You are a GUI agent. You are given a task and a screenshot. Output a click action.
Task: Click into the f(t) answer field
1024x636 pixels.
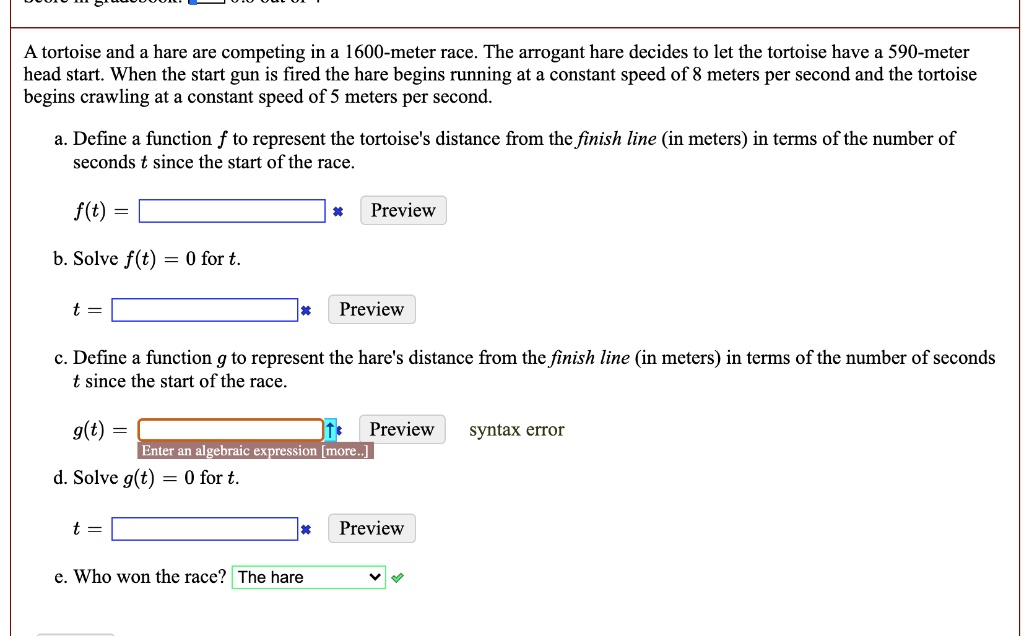[x=232, y=211]
